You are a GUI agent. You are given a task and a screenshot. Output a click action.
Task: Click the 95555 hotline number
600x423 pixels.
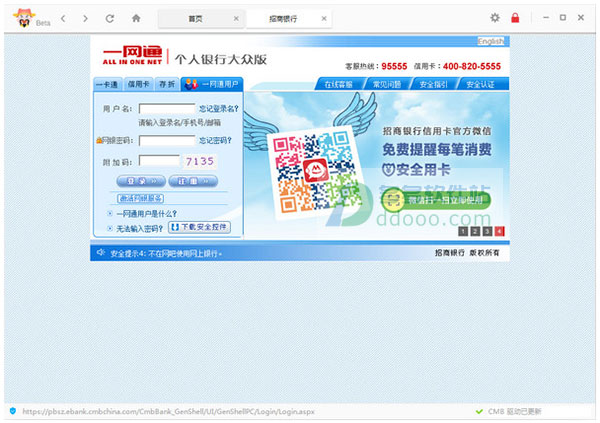[394, 66]
